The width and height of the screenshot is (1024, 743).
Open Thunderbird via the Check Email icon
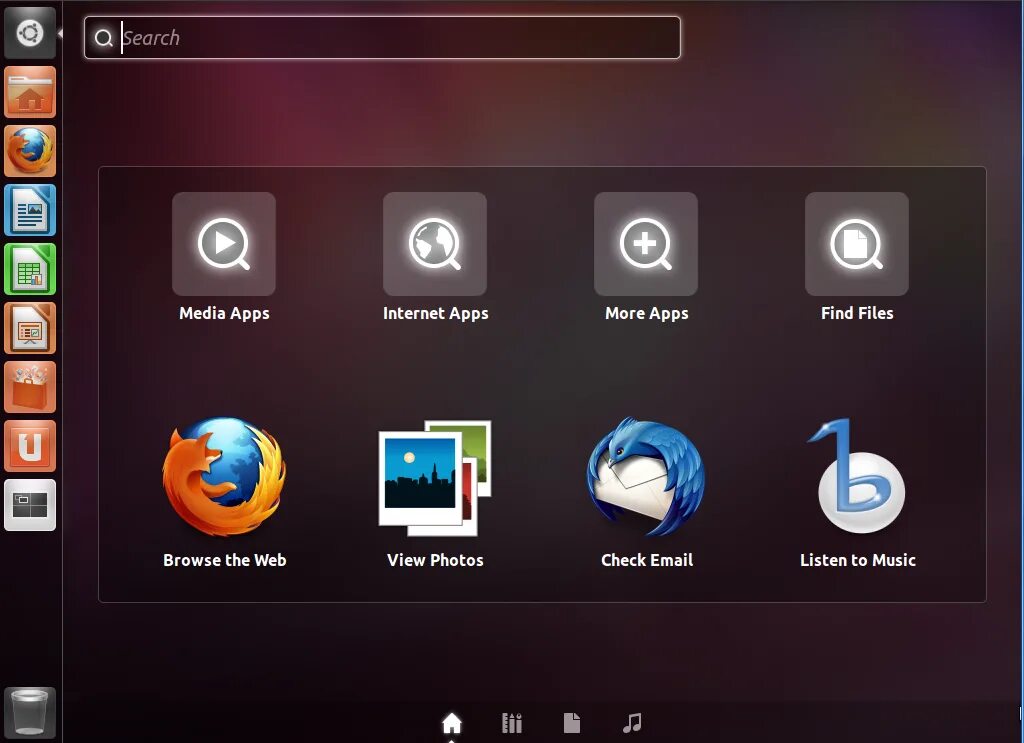pos(646,477)
